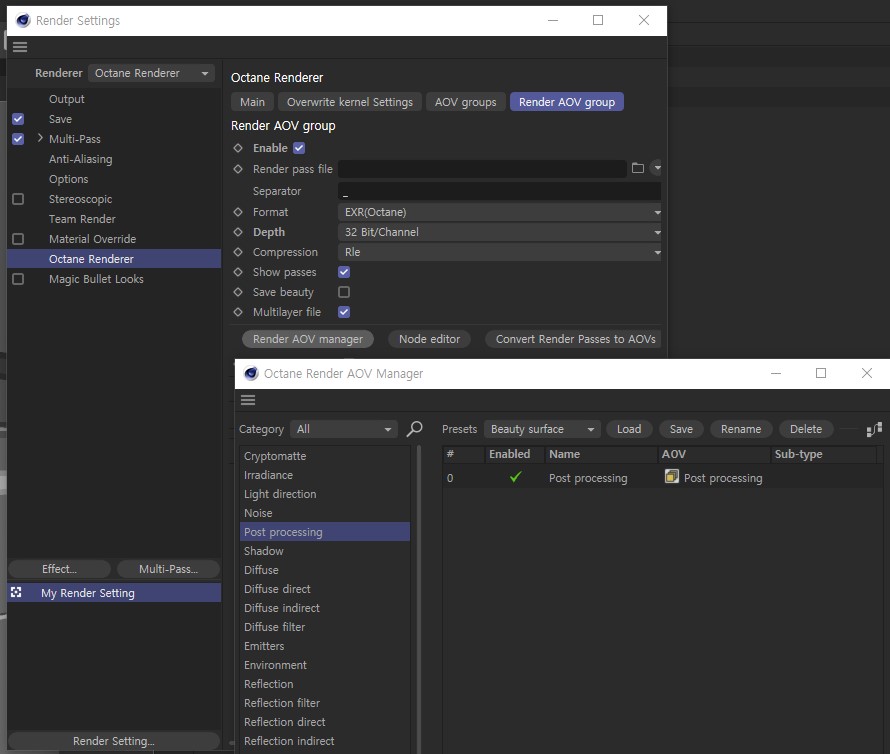Open the Renderer dropdown showing Octane Renderer

tap(152, 73)
